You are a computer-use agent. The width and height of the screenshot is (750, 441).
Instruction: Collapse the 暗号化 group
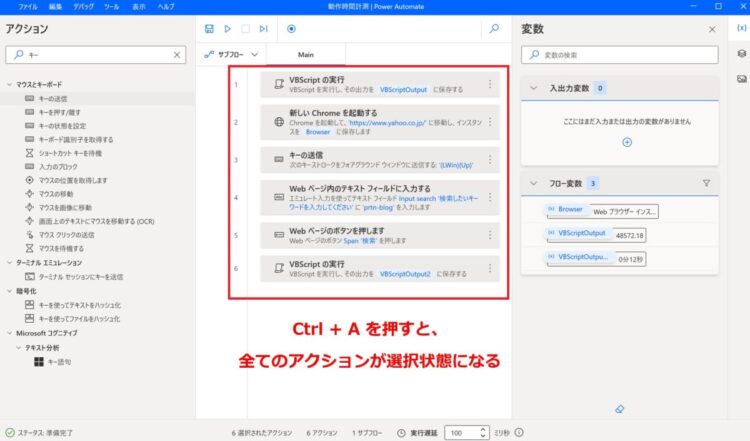coord(9,291)
